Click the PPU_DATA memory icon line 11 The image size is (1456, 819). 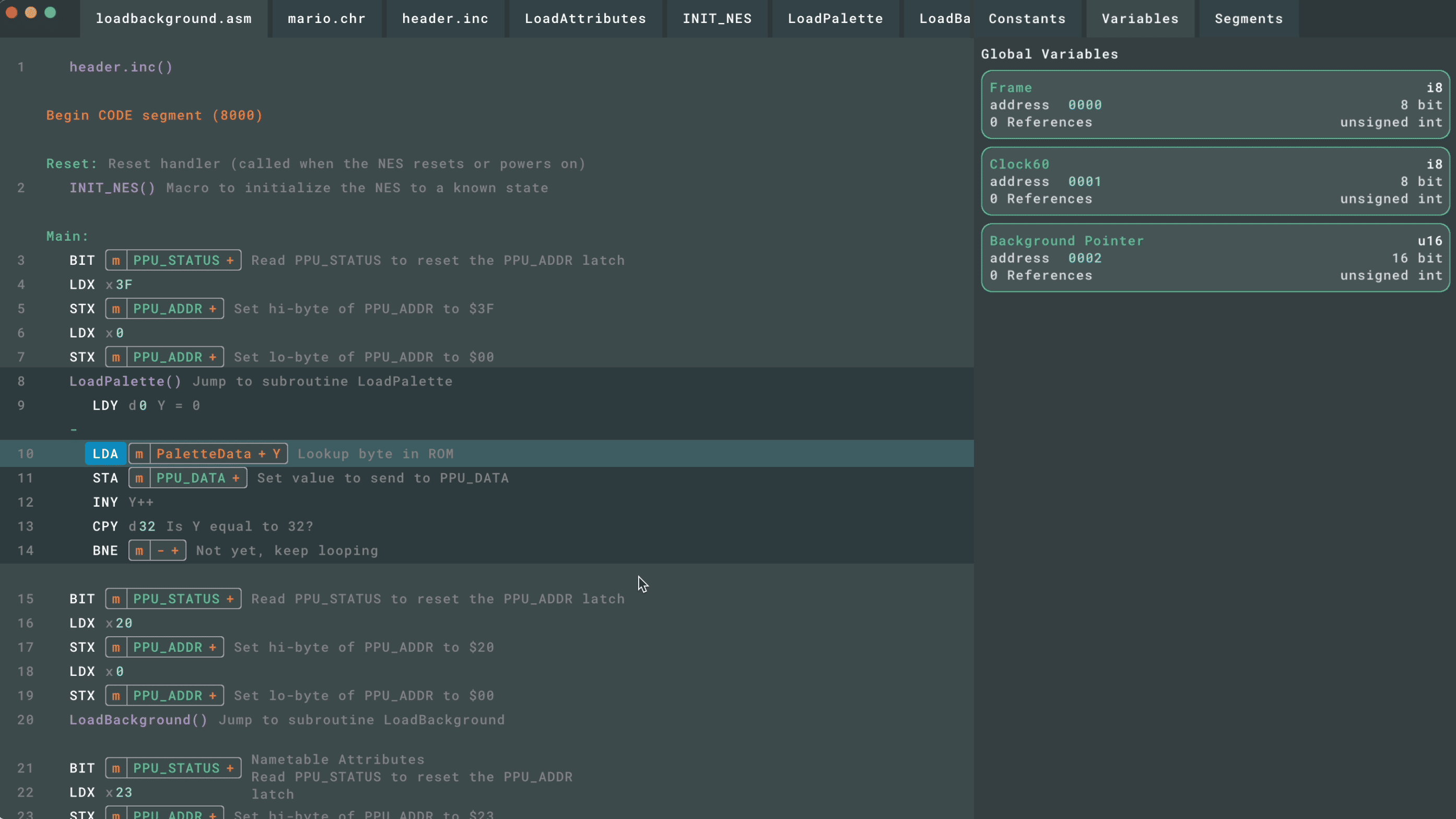[139, 478]
